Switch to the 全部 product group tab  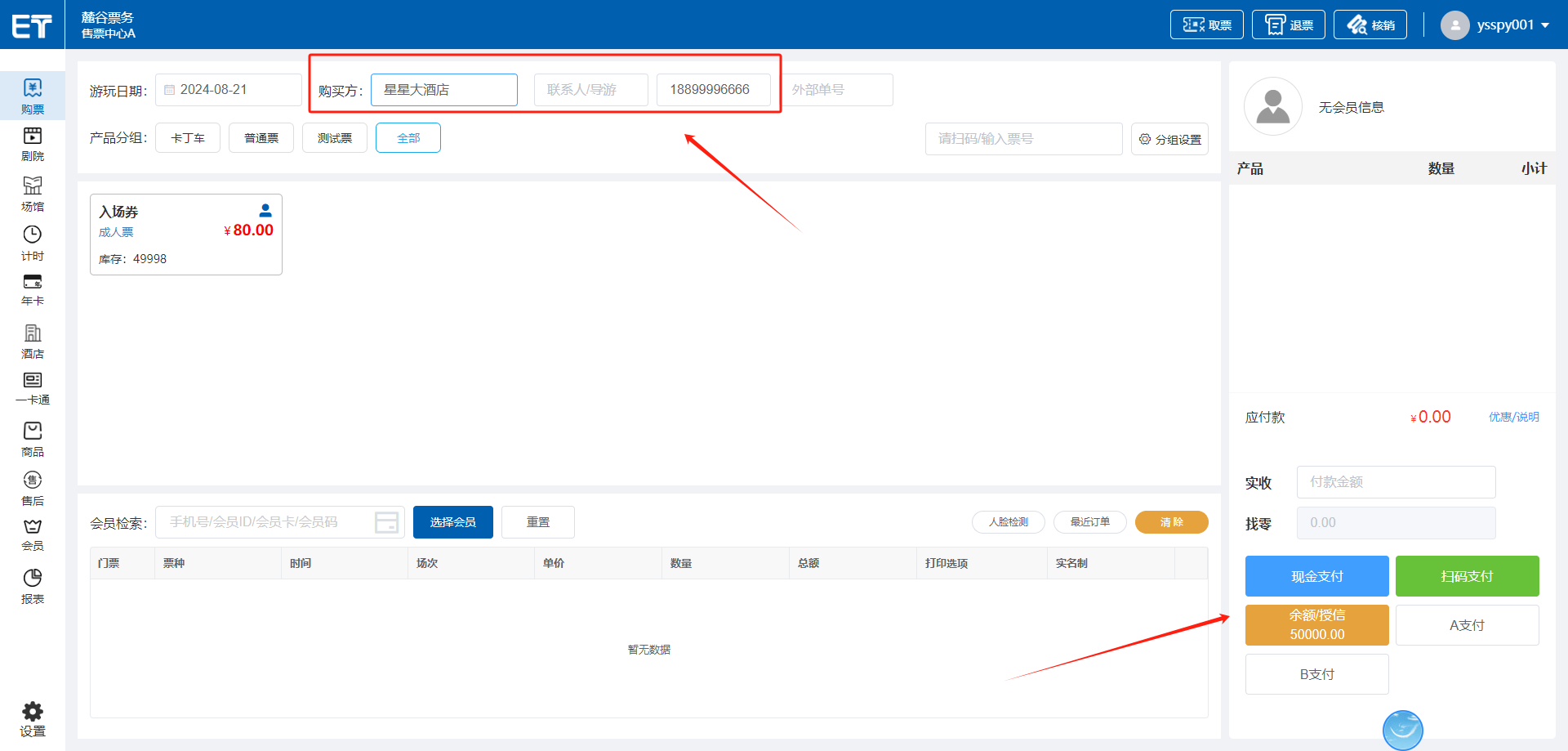408,138
